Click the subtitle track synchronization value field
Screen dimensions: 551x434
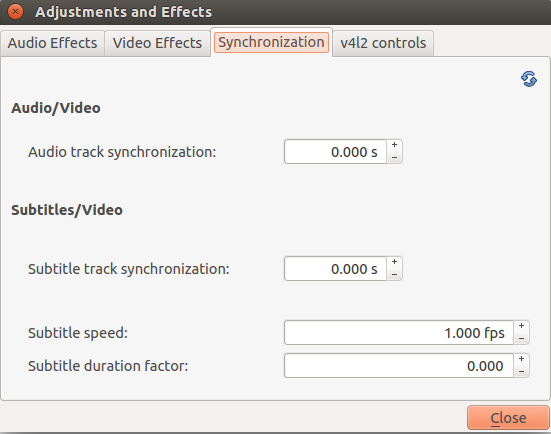click(336, 269)
